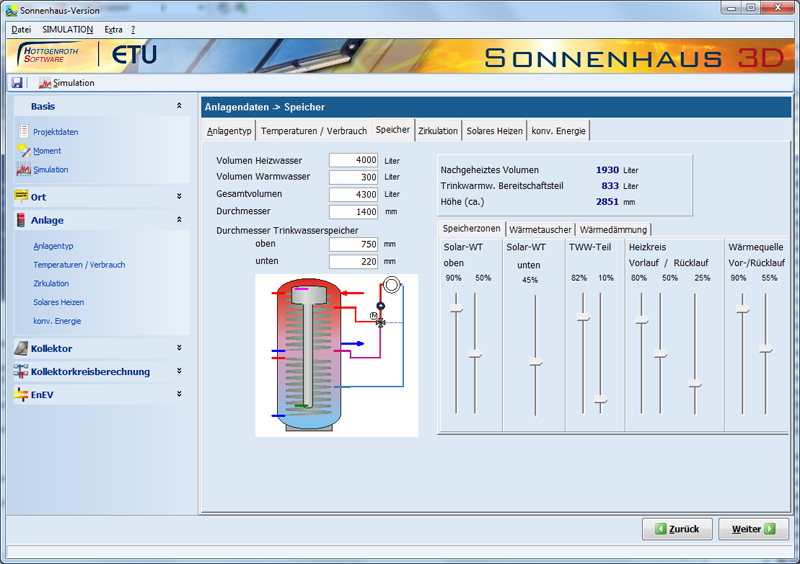The image size is (800, 564).
Task: Click Solar-WT unten 45% slider handle
Action: point(535,361)
